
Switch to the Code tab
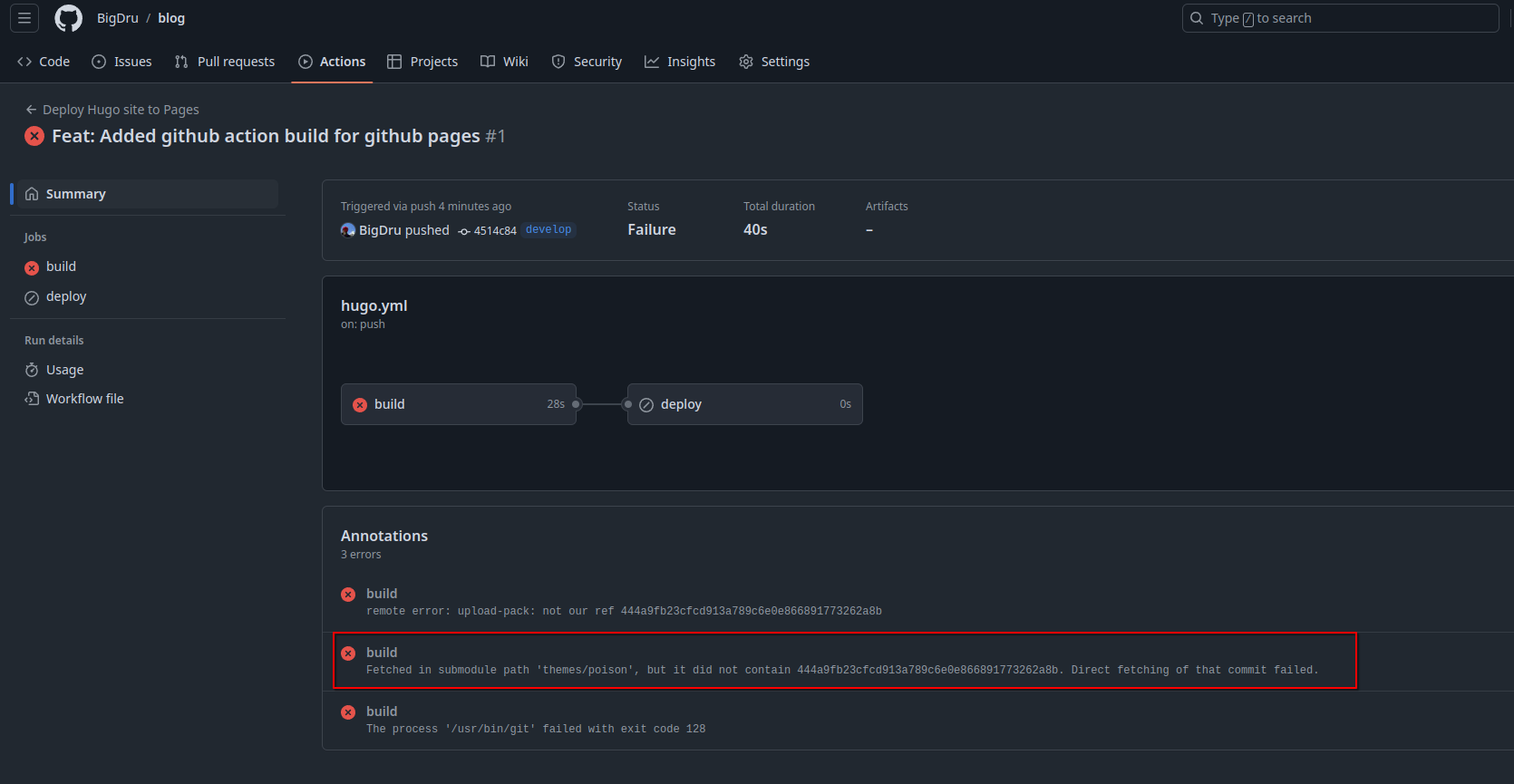(44, 62)
